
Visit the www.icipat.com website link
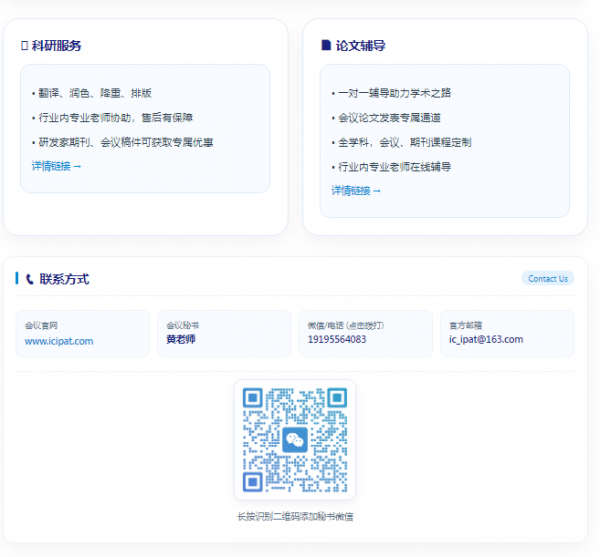59,341
